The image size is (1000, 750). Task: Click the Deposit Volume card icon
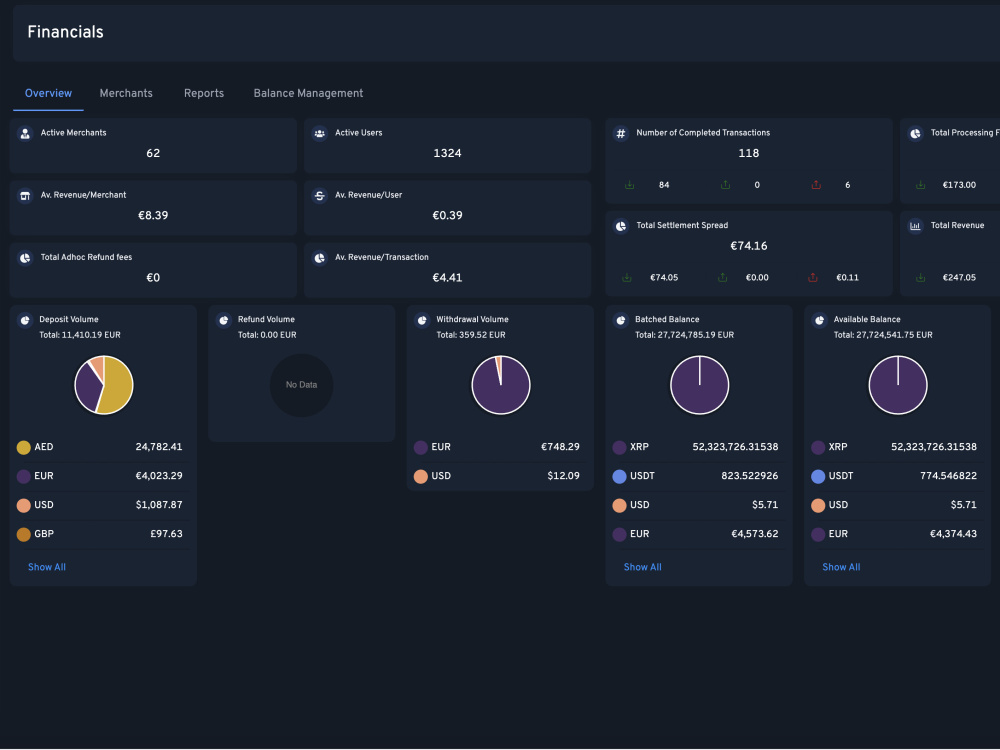tap(25, 320)
